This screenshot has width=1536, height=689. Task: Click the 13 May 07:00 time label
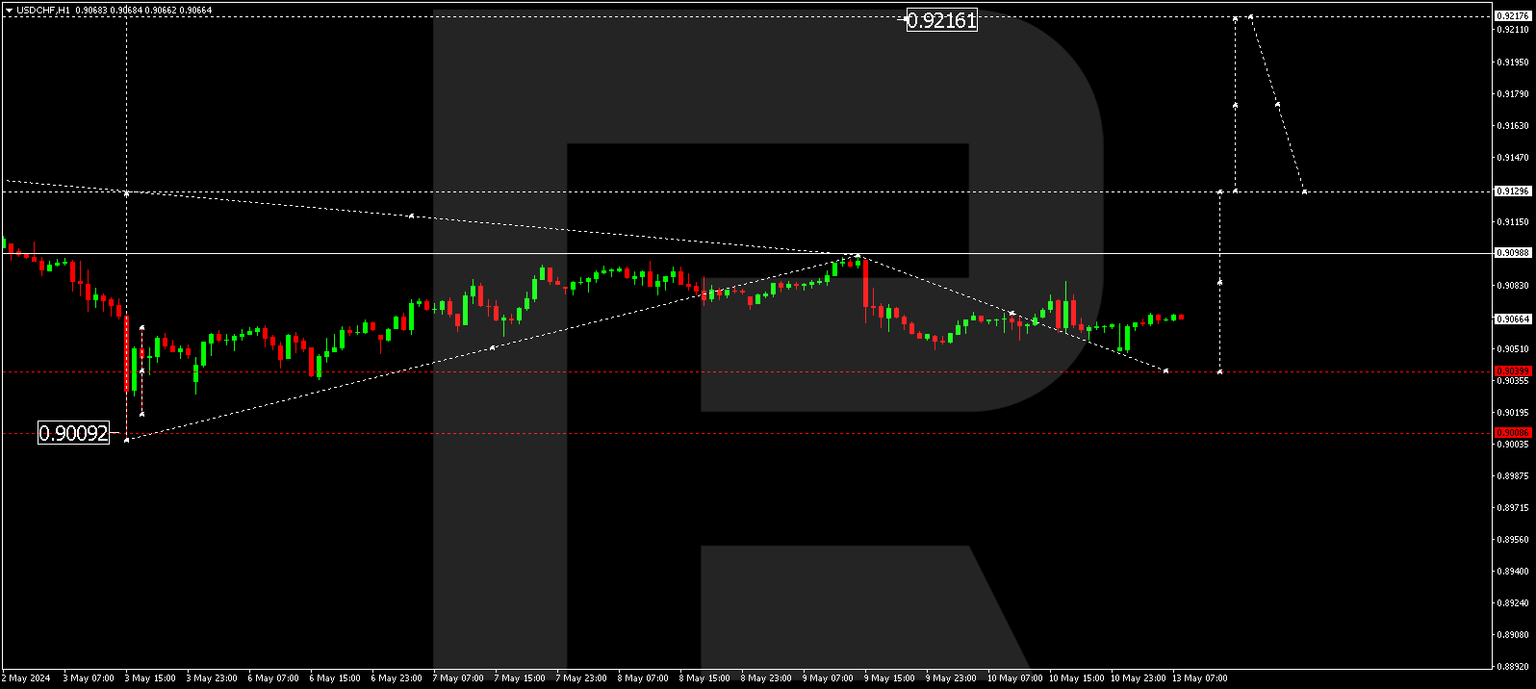coord(1202,678)
